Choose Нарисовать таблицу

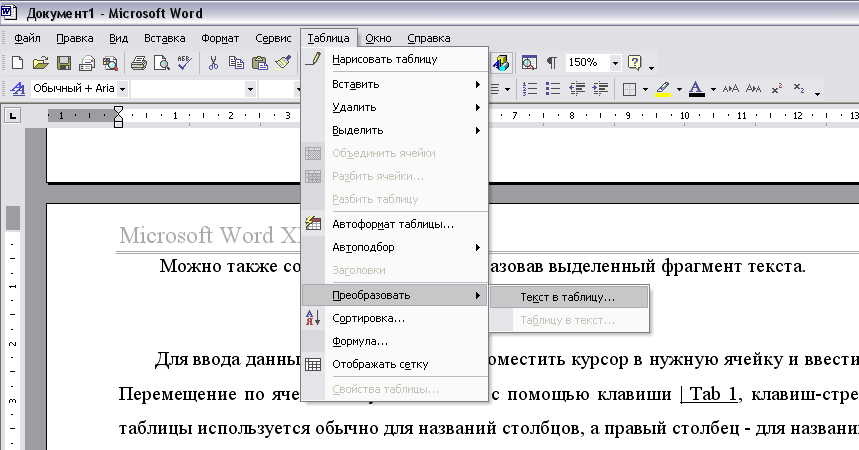394,59
